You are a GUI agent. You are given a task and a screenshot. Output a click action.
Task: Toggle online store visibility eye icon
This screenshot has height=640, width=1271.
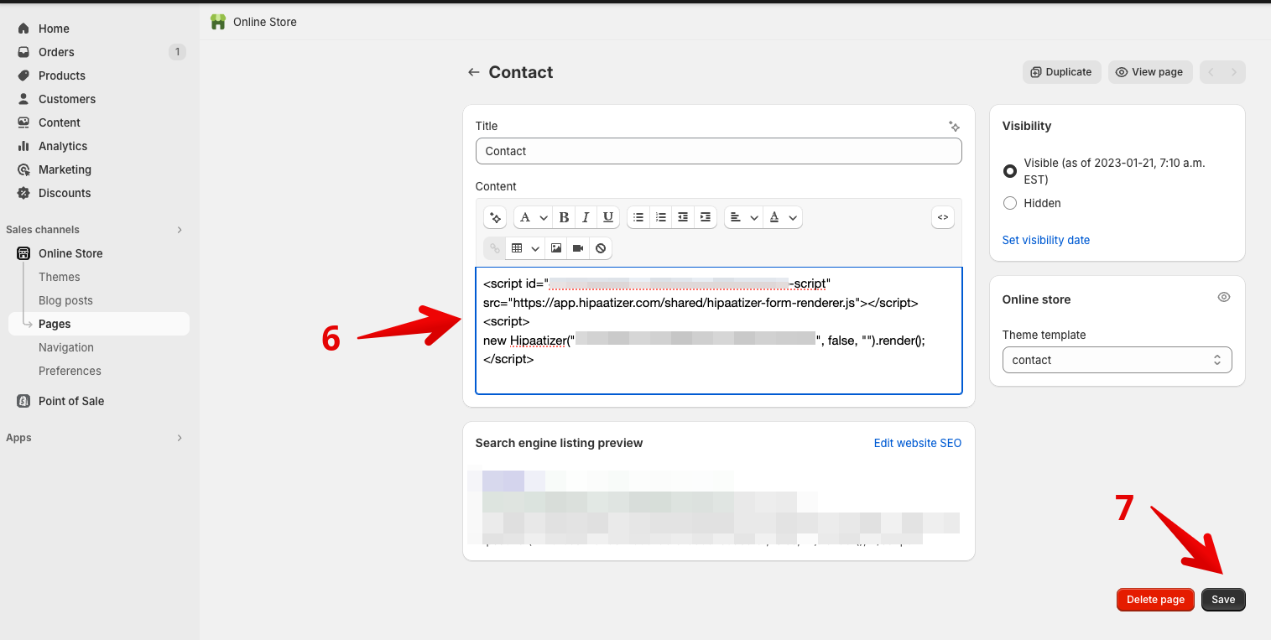1223,297
